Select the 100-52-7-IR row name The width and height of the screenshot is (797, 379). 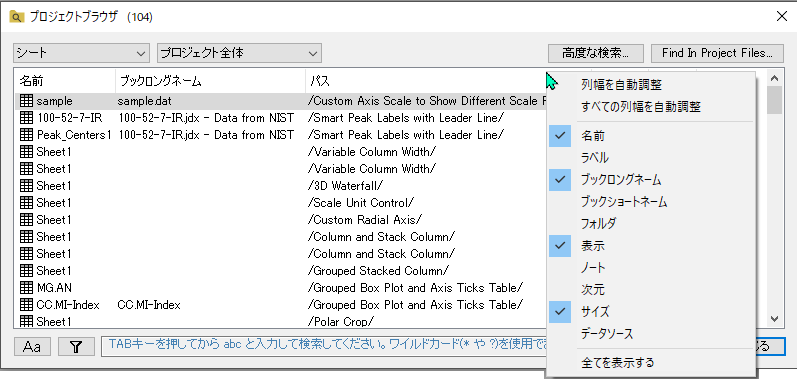click(x=69, y=118)
